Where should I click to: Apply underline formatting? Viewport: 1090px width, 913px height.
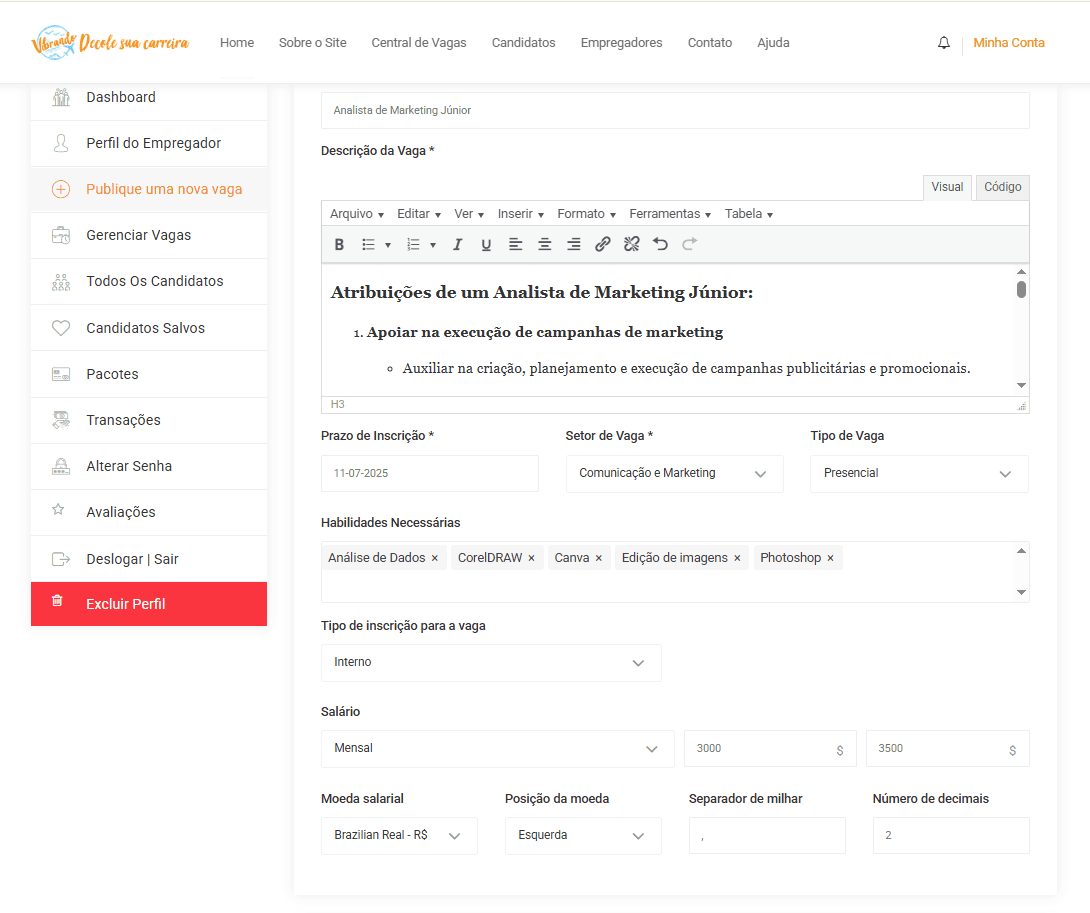(486, 245)
